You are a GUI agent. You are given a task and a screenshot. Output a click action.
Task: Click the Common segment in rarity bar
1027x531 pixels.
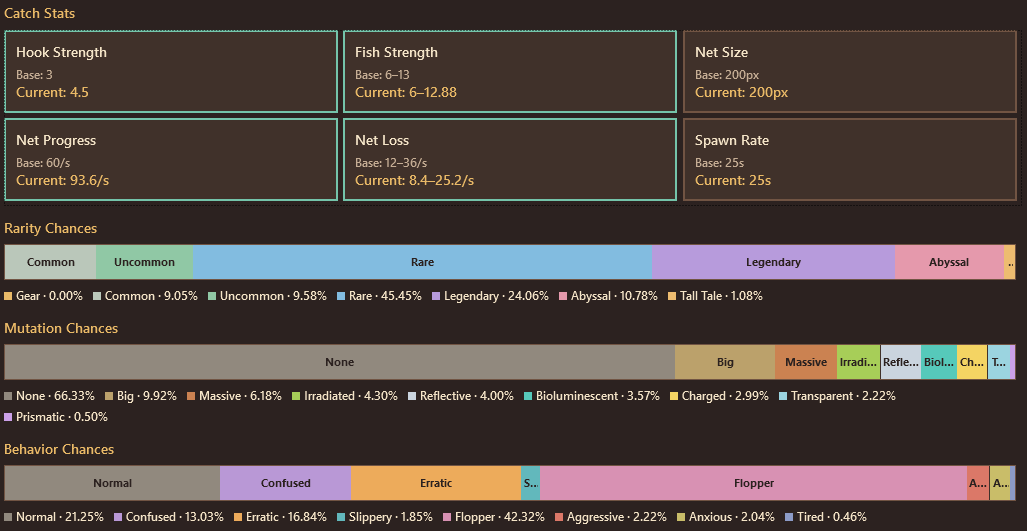50,262
